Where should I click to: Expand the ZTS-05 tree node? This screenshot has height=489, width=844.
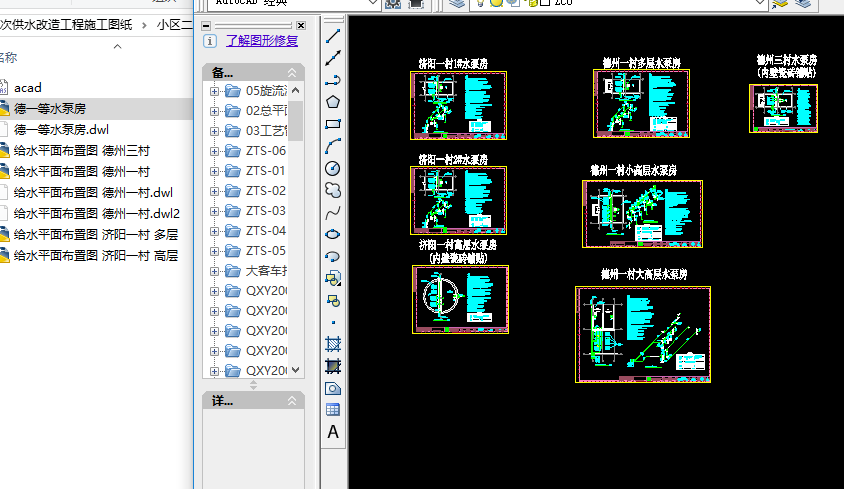pyautogui.click(x=214, y=251)
